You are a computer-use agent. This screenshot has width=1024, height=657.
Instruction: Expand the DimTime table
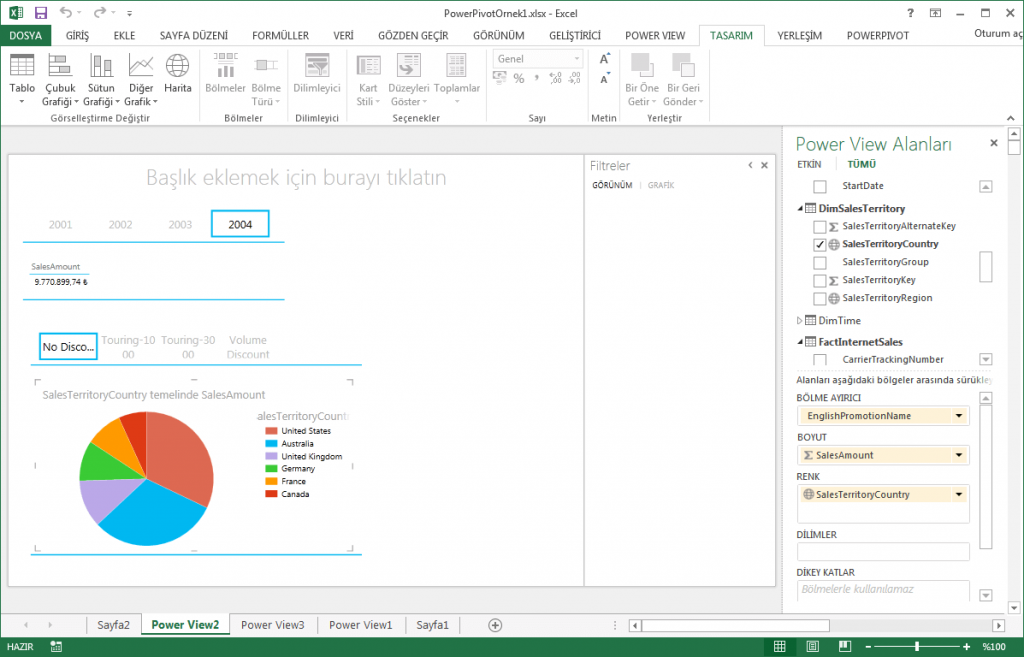point(800,321)
